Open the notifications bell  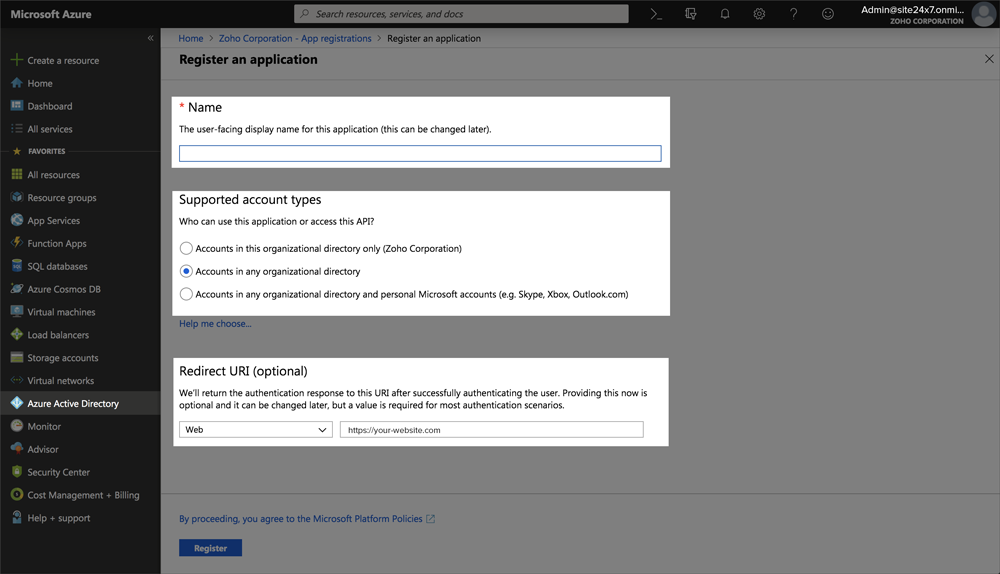pos(725,13)
